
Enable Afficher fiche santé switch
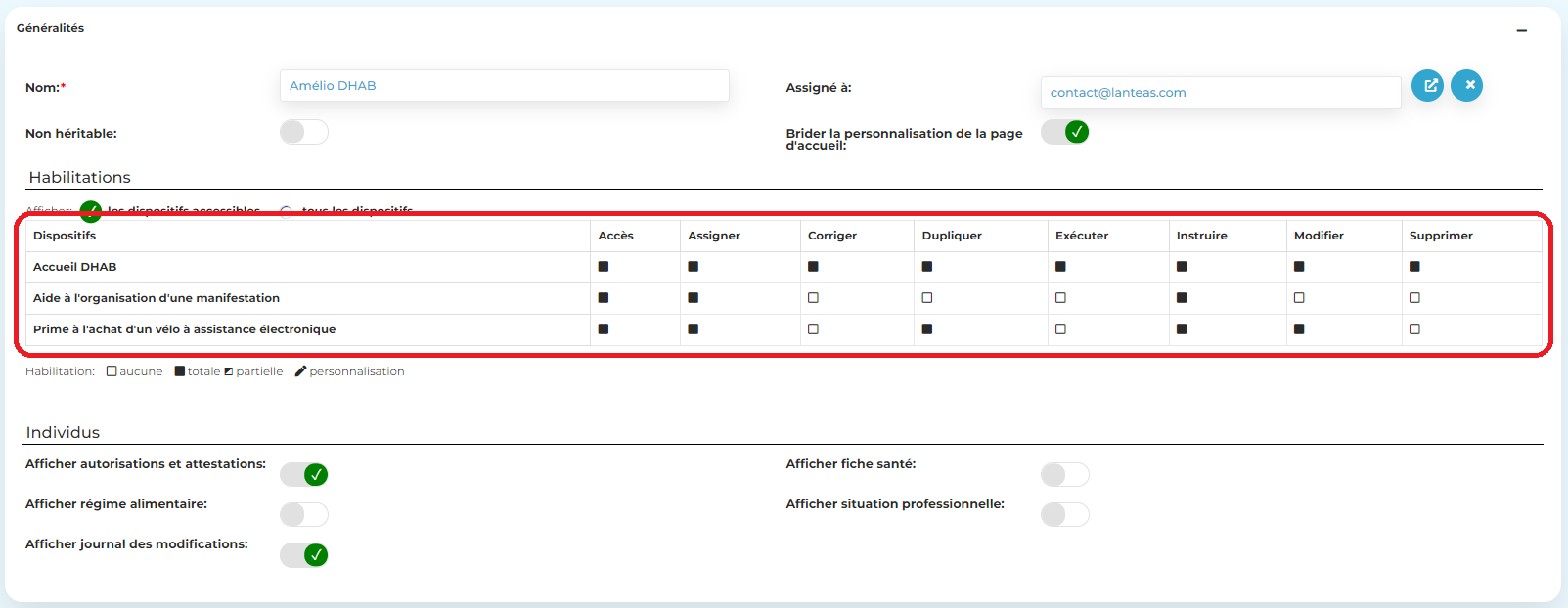1064,475
